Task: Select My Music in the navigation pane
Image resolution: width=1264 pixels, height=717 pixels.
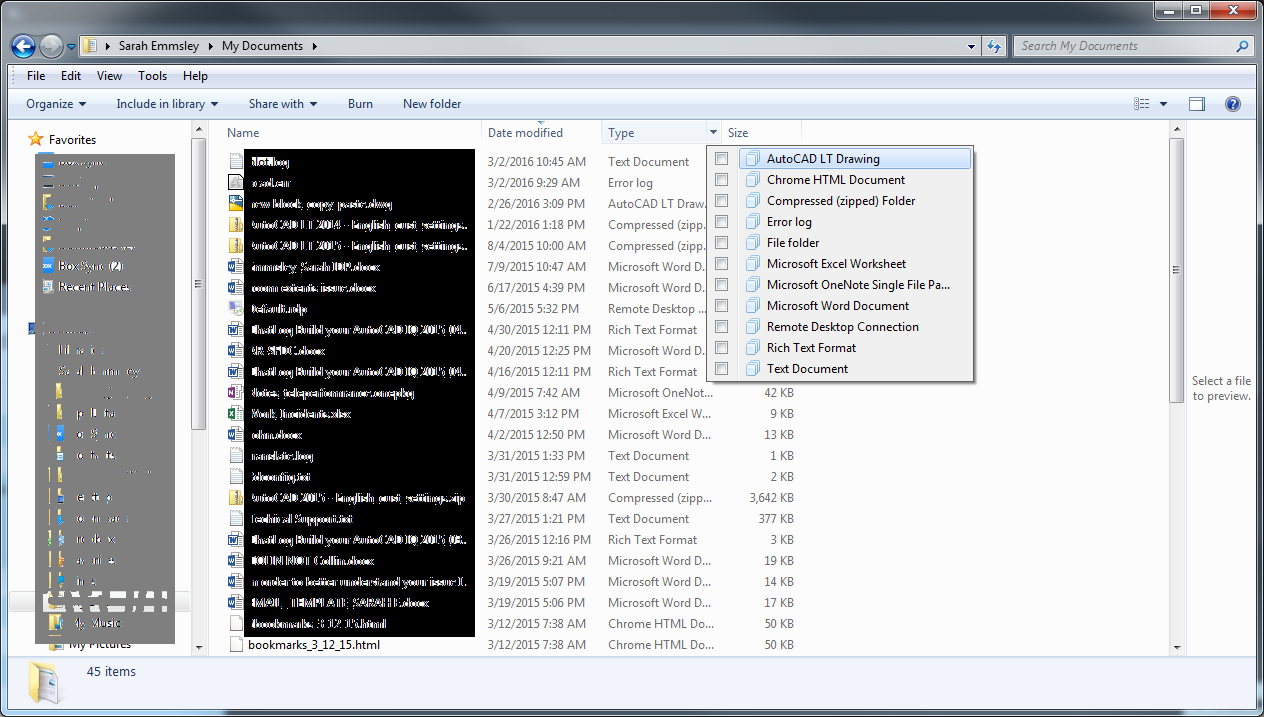Action: [x=98, y=623]
